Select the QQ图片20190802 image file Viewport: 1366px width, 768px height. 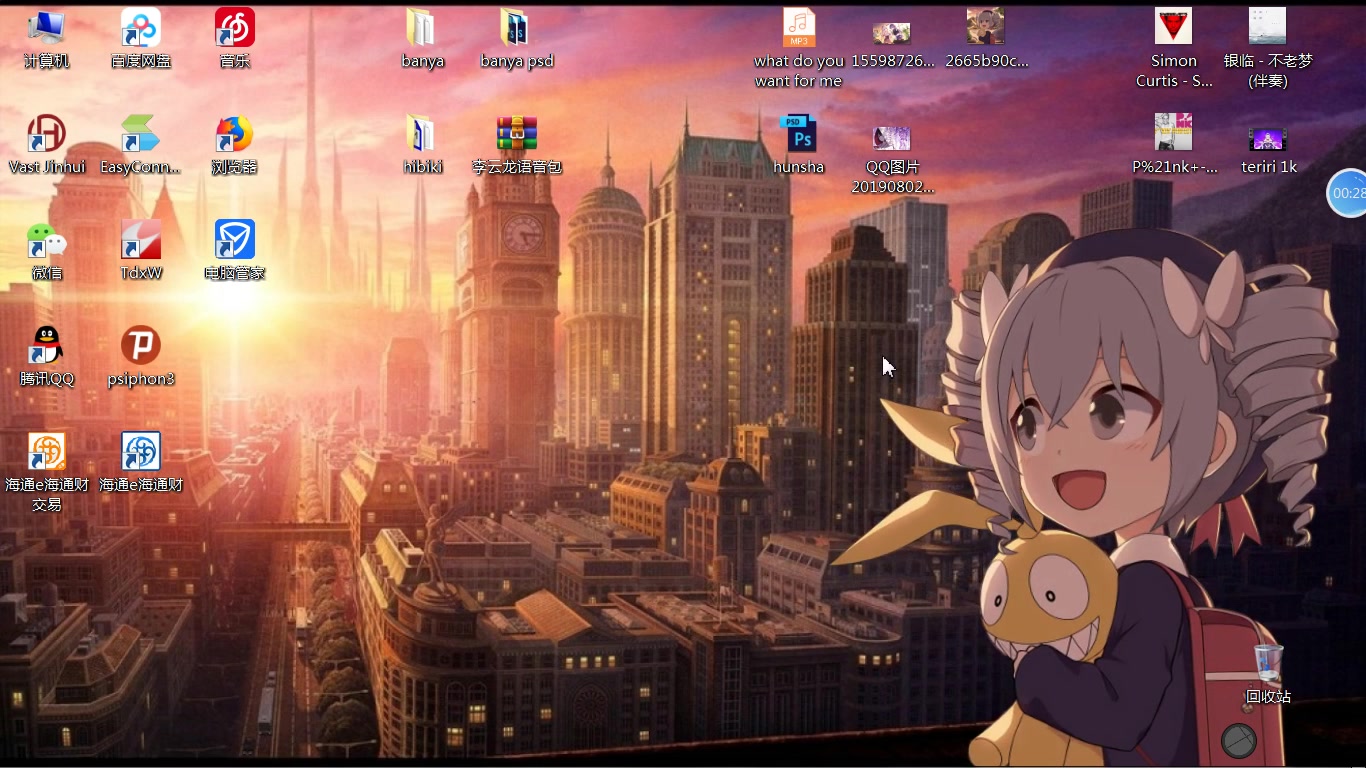pyautogui.click(x=892, y=139)
